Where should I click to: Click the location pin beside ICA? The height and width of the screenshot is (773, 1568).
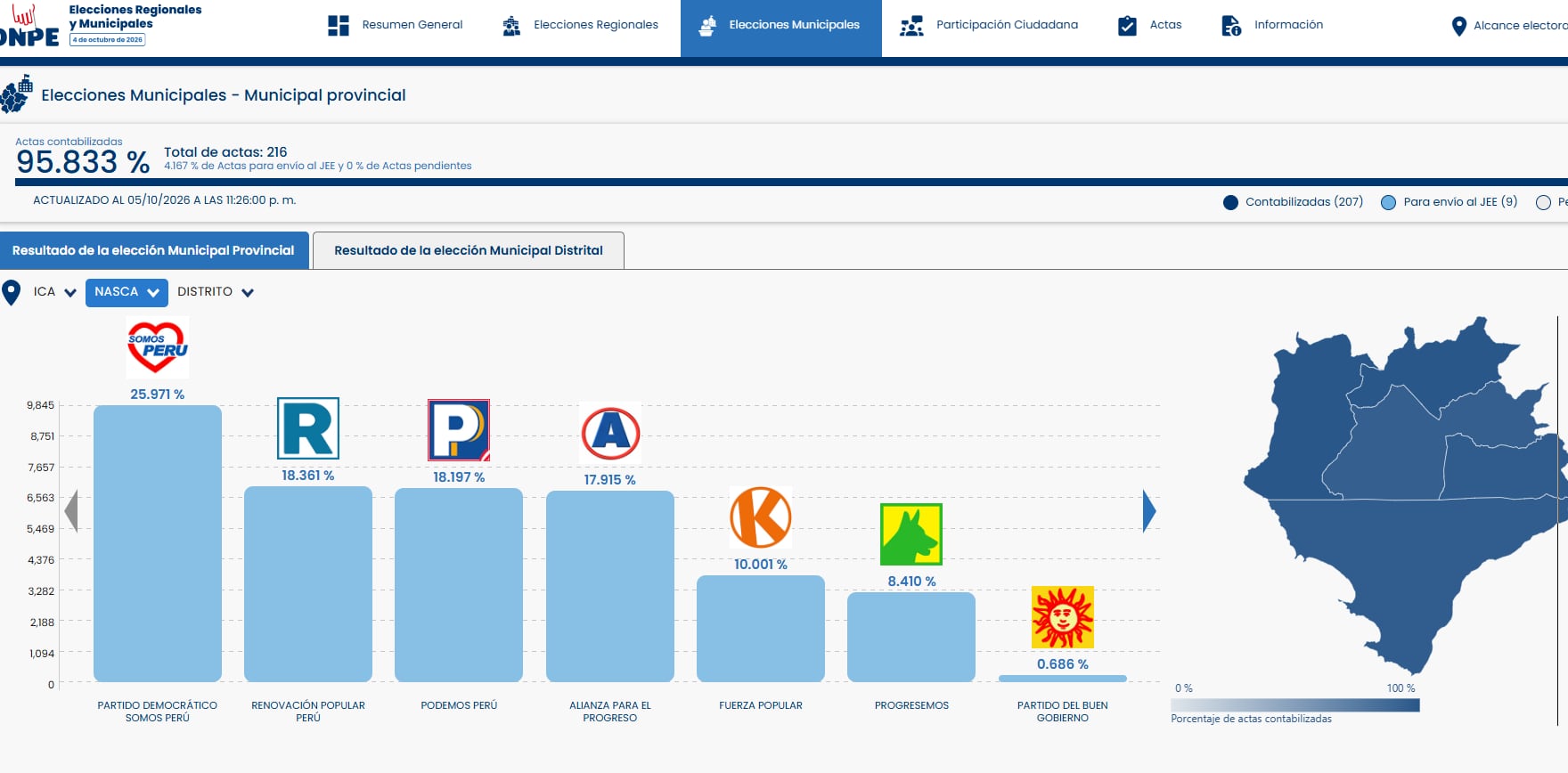pos(12,292)
